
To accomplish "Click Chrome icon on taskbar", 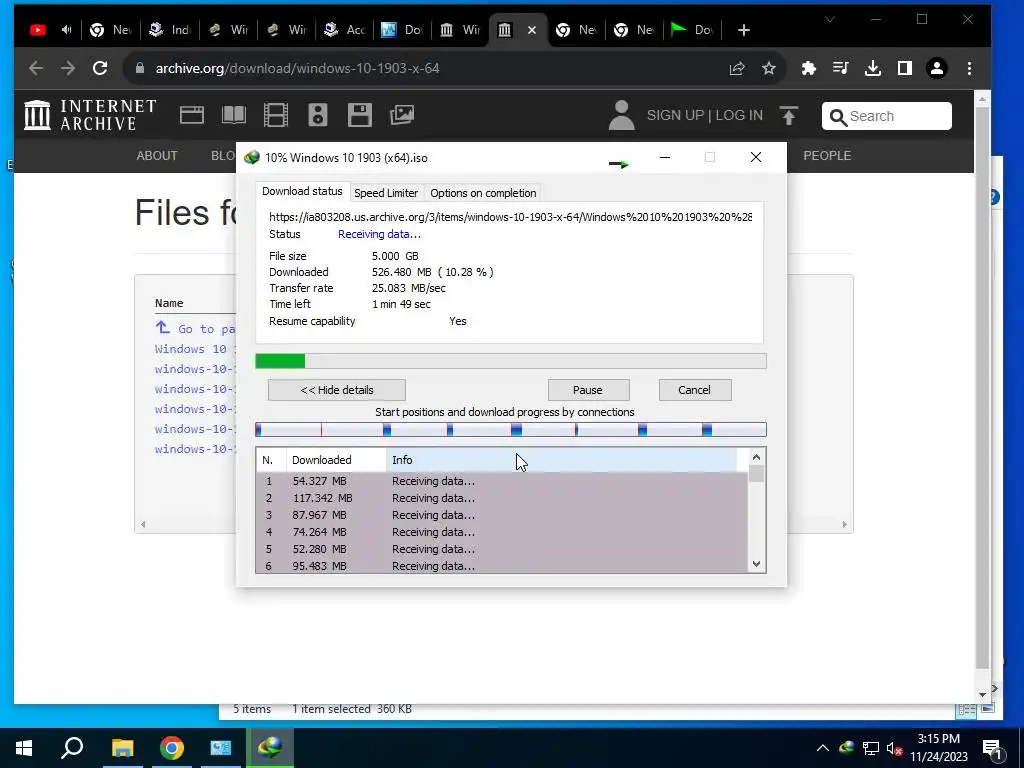I will [172, 748].
